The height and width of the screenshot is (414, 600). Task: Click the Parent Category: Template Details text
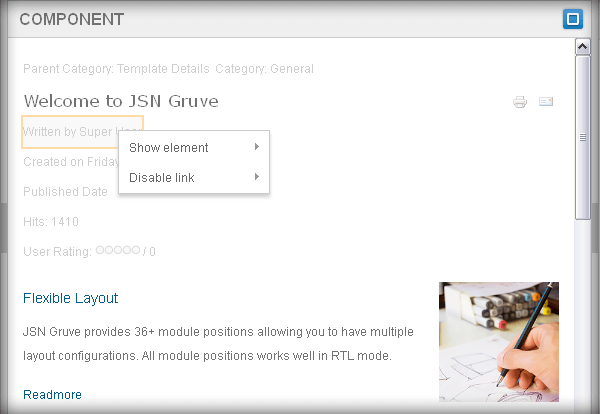click(x=116, y=69)
